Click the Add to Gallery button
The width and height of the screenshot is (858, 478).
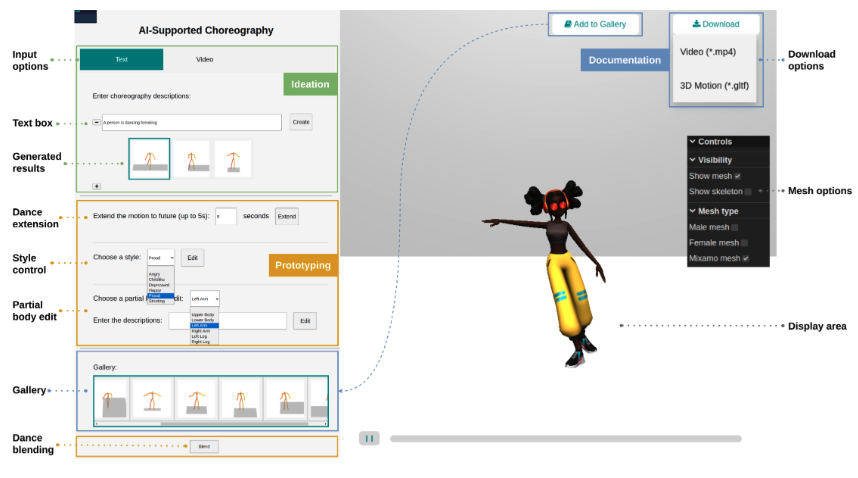coord(594,24)
